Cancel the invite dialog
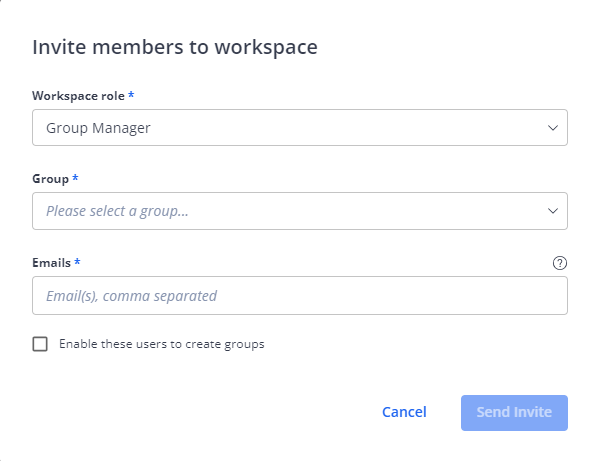Viewport: 598px width, 461px height. tap(404, 412)
